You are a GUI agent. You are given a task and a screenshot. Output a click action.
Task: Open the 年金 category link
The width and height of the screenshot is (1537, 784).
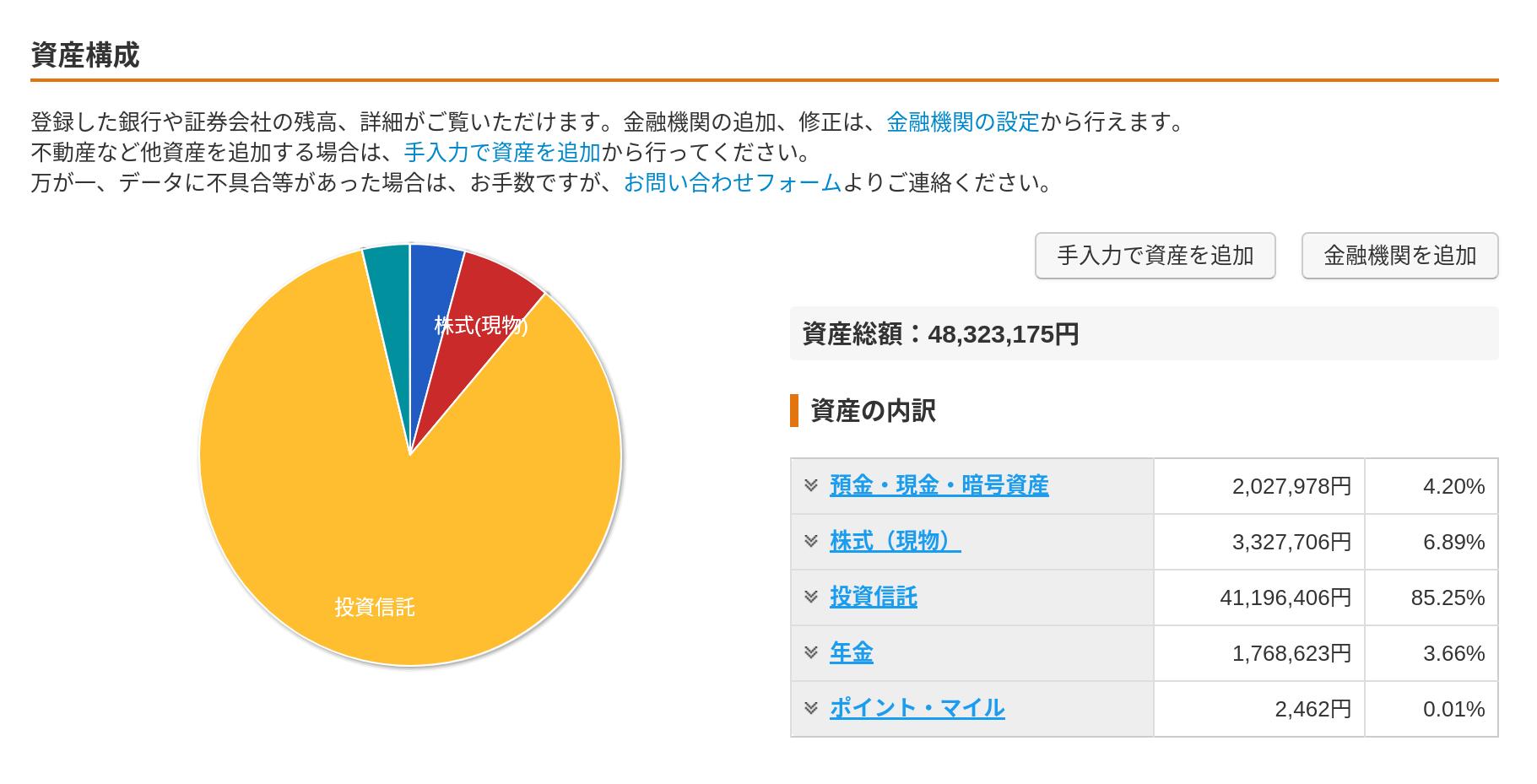pyautogui.click(x=851, y=652)
